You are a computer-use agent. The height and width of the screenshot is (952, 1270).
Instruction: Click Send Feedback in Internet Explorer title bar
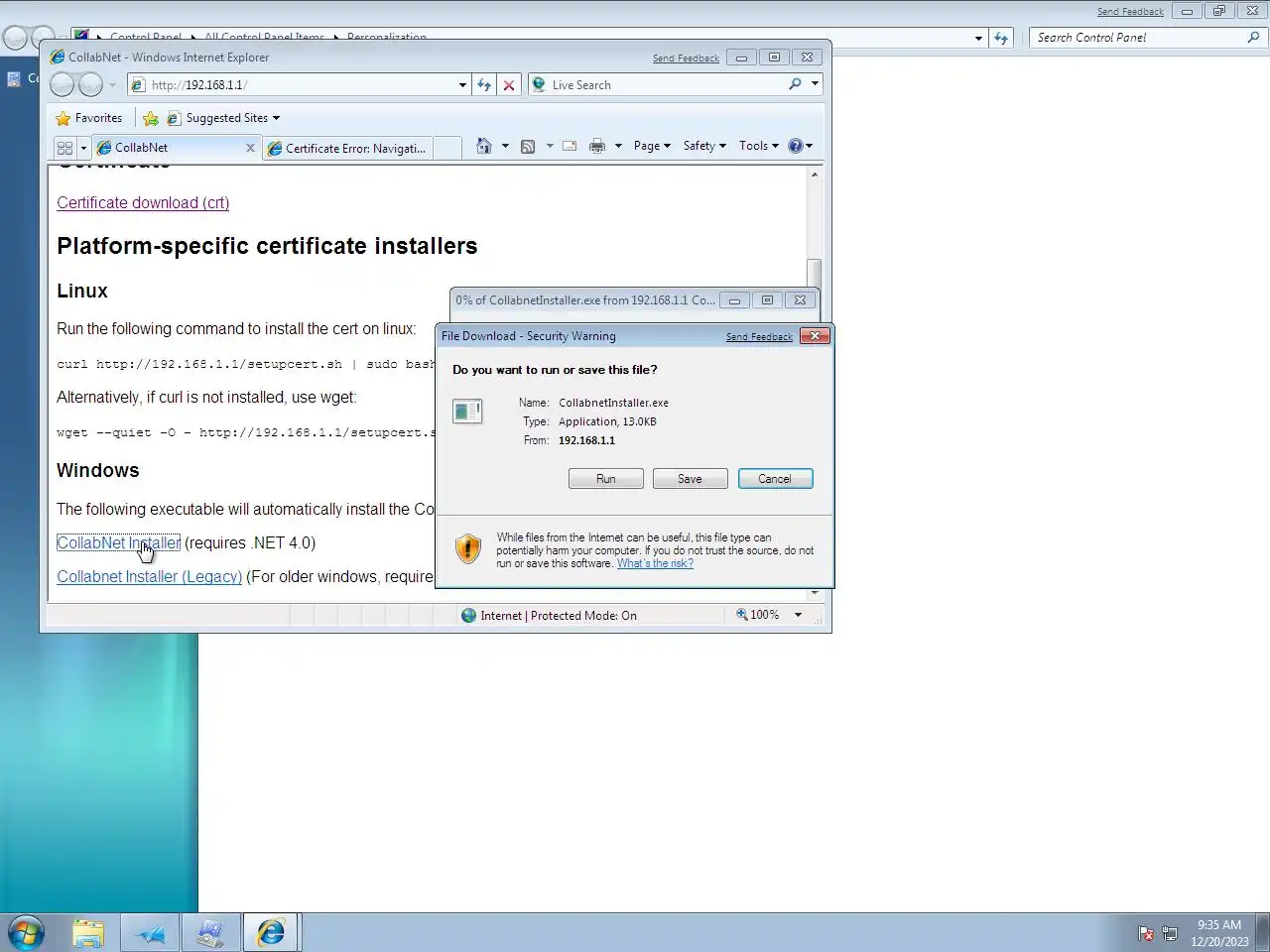(x=686, y=58)
